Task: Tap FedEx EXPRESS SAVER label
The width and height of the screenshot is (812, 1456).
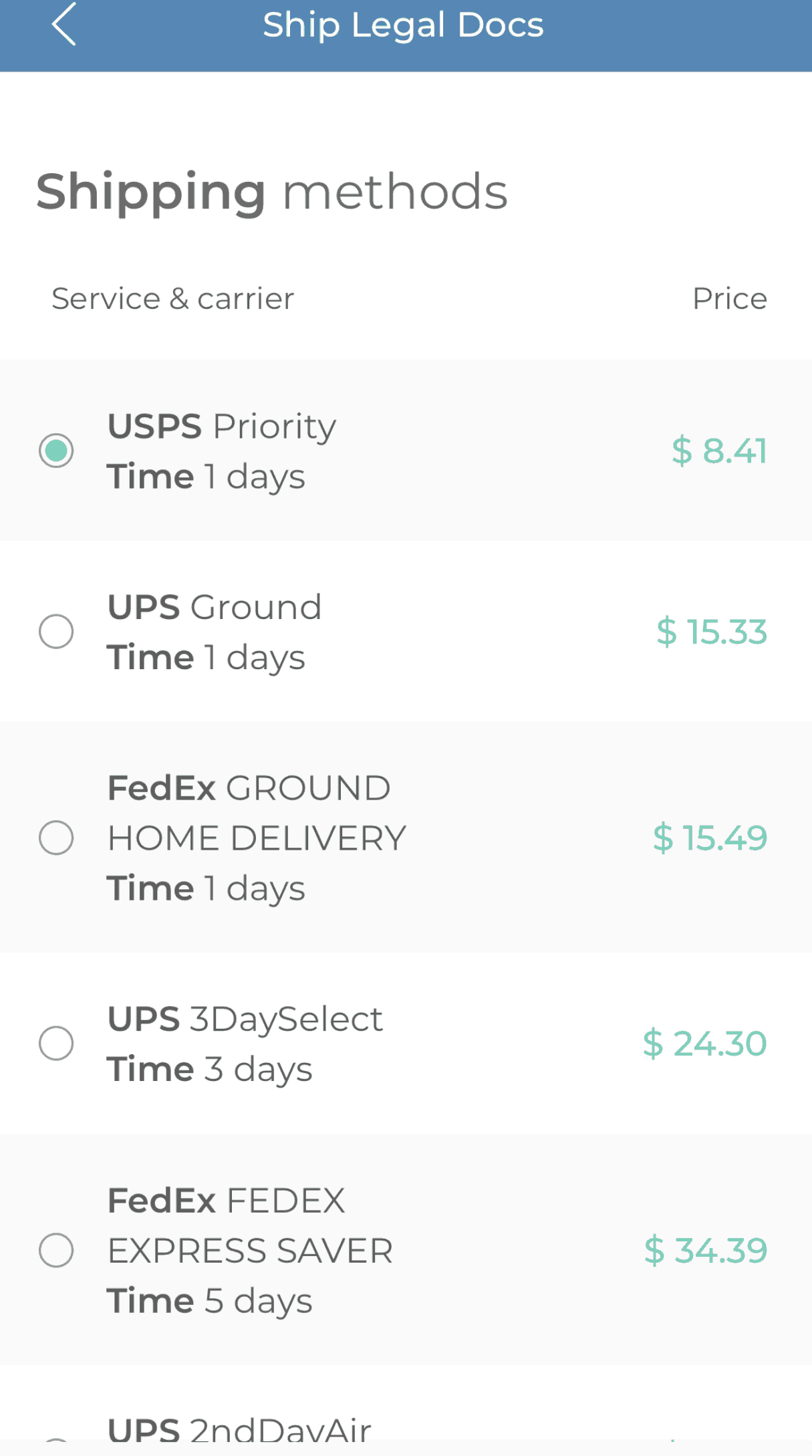Action: coord(250,1225)
